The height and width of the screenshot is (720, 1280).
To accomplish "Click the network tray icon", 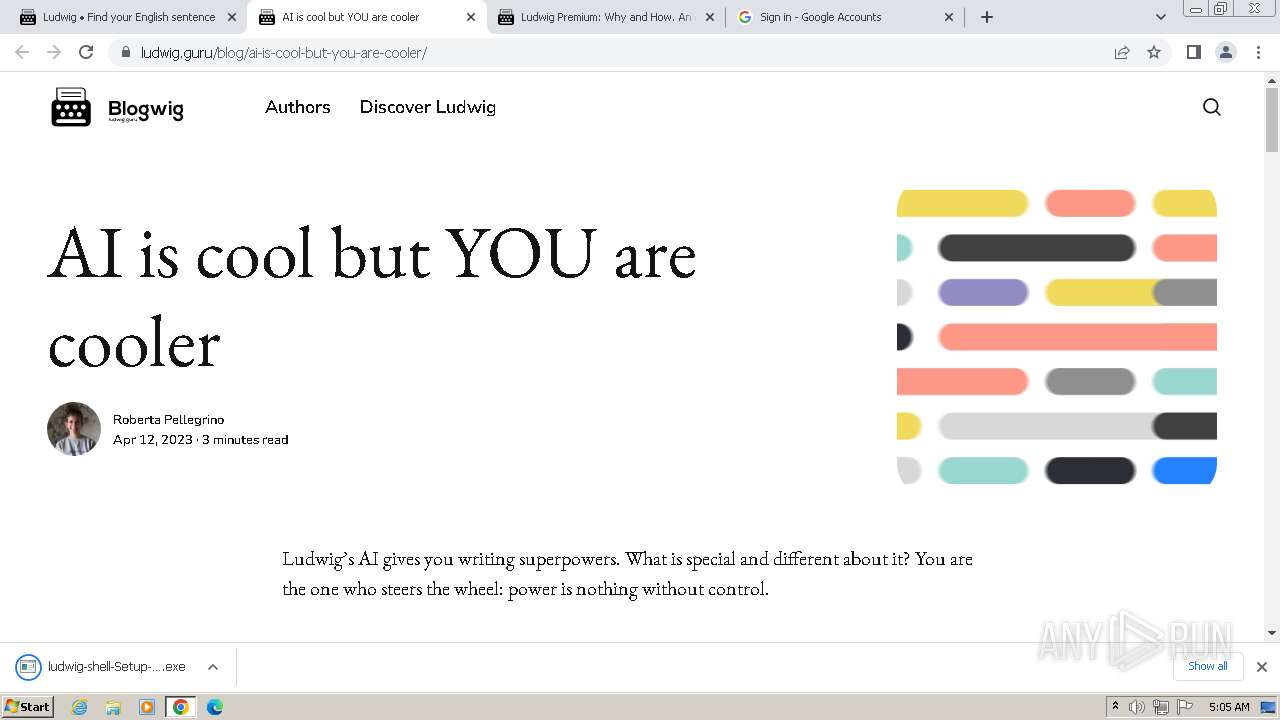I will [x=1160, y=707].
